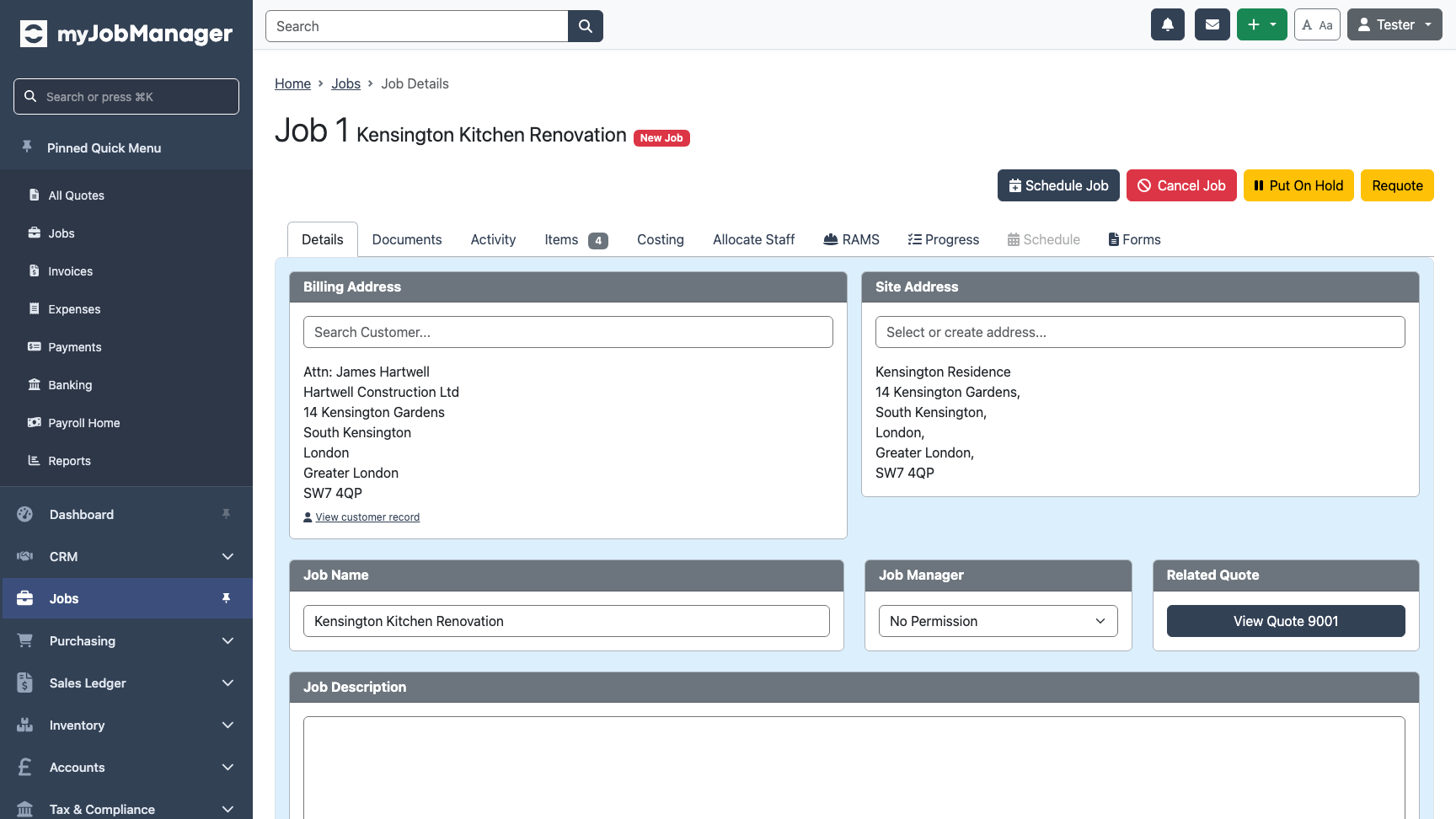This screenshot has height=819, width=1456.
Task: Expand the Inventory sidebar section
Action: click(126, 725)
